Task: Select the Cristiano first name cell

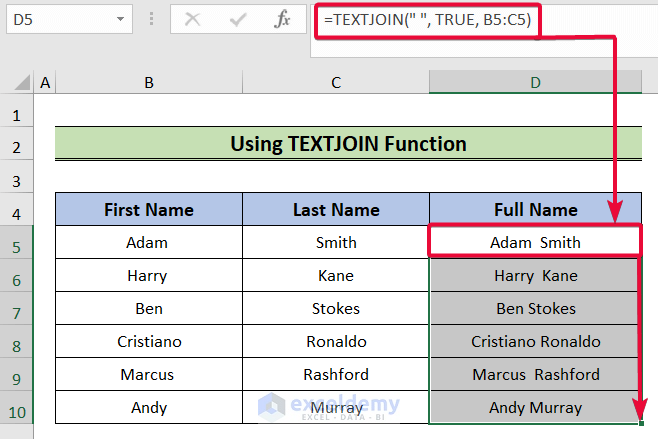Action: point(148,342)
